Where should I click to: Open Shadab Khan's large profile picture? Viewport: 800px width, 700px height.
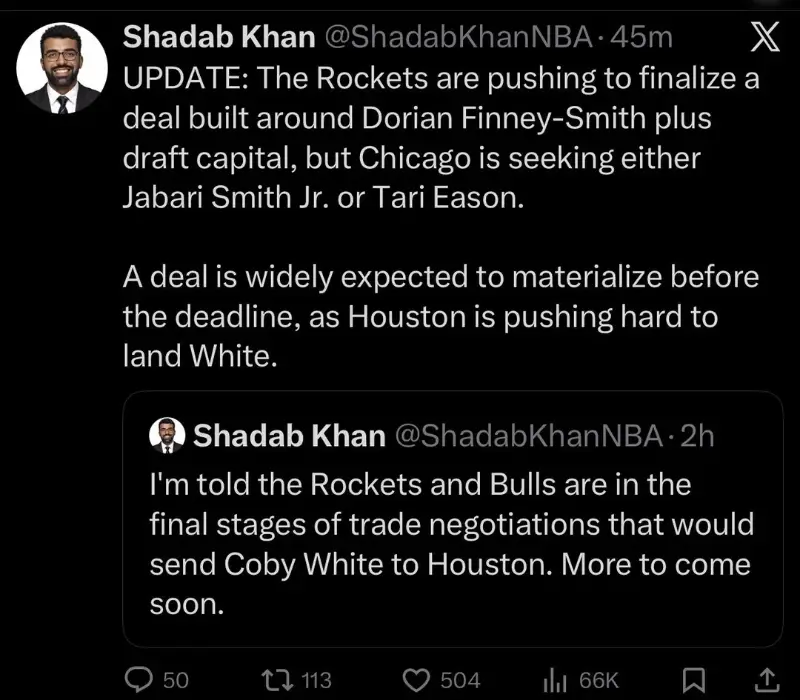click(62, 68)
